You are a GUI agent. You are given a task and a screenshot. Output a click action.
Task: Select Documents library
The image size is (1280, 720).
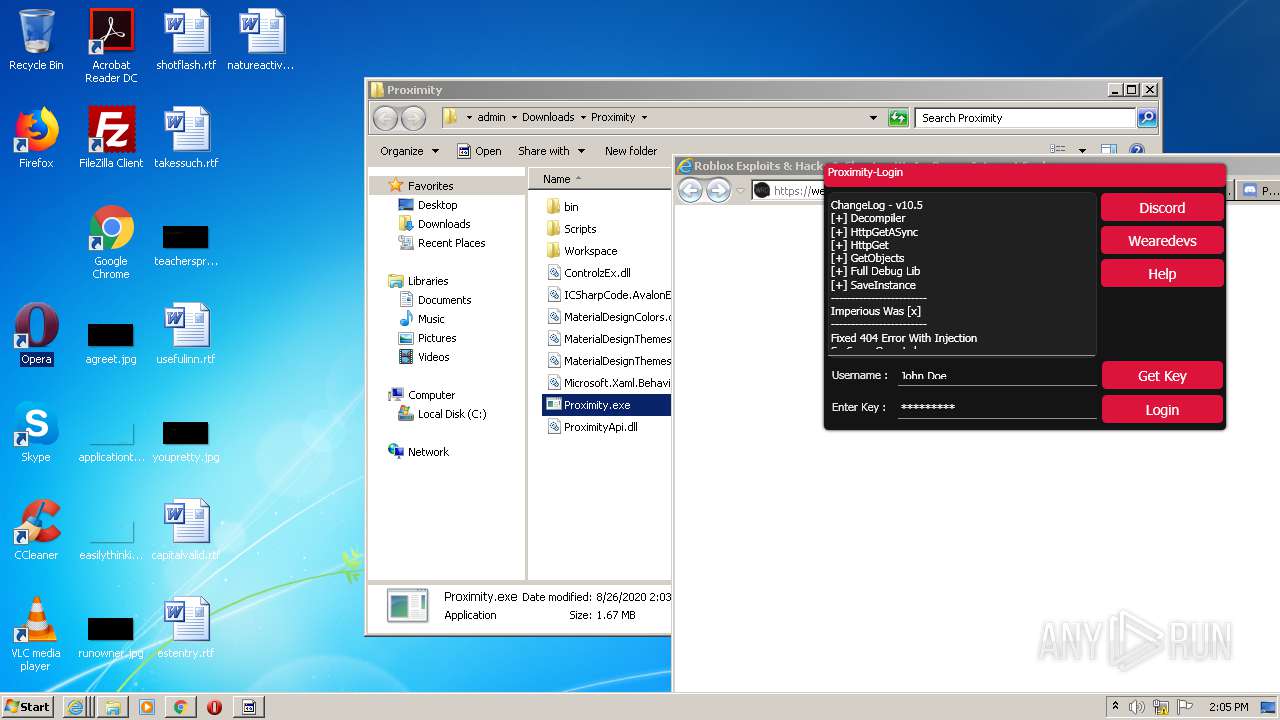point(444,300)
